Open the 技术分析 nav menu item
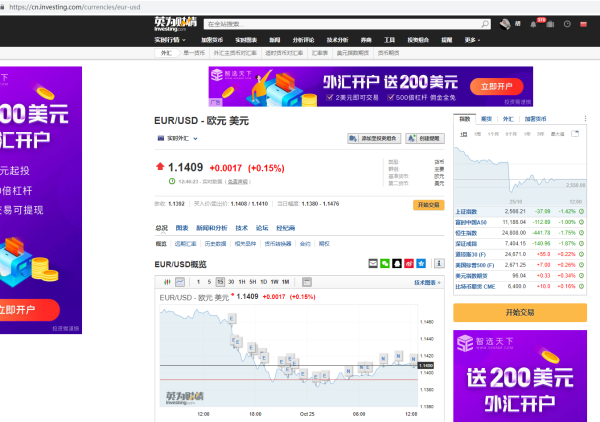The image size is (600, 422). click(x=338, y=40)
